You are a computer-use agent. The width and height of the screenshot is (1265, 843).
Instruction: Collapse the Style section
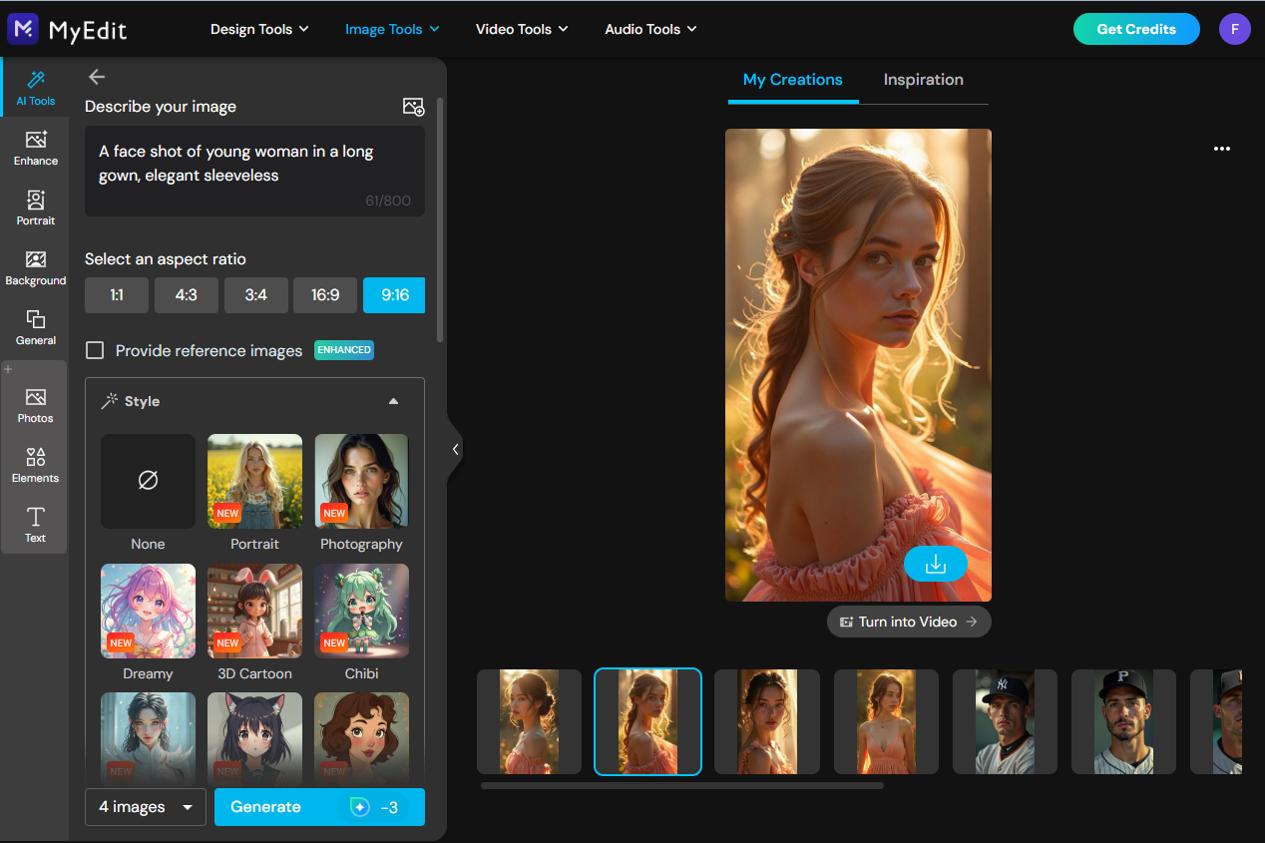pos(393,400)
